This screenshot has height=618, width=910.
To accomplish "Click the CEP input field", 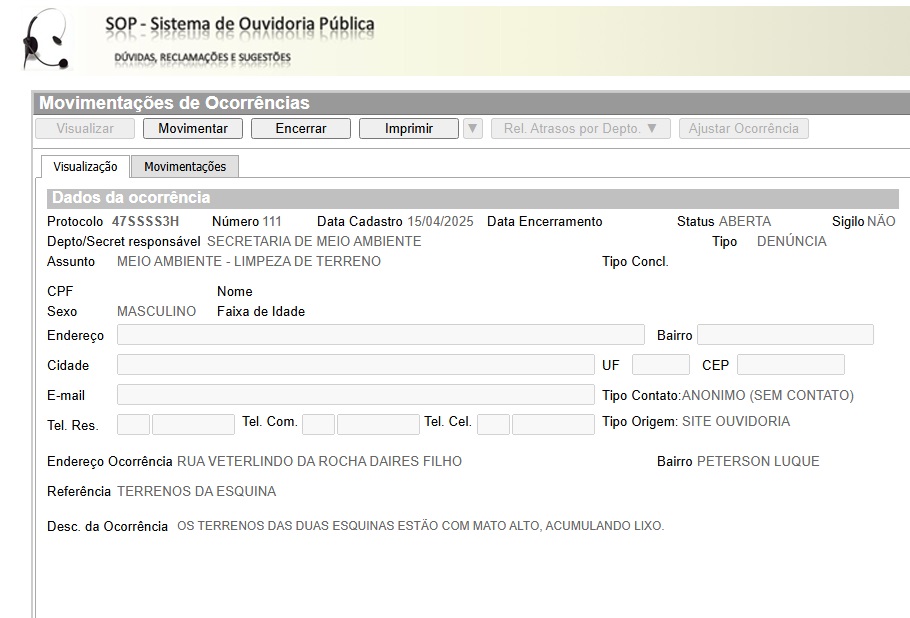I will click(790, 365).
